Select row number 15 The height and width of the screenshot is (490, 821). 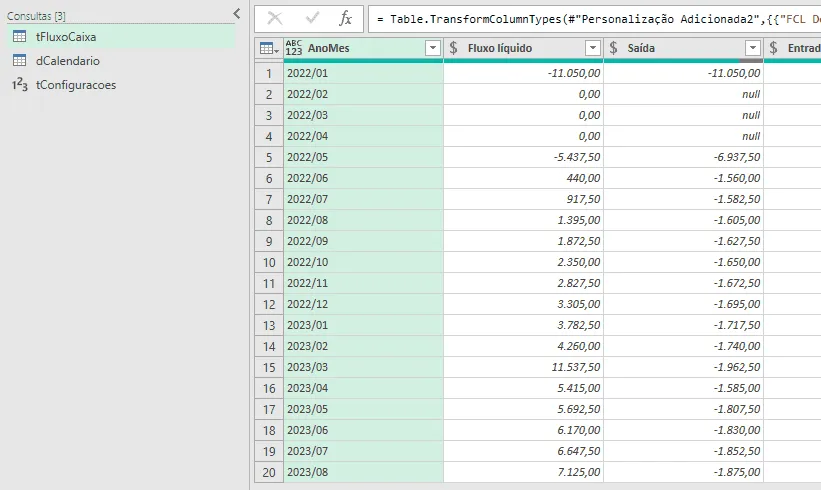[269, 367]
